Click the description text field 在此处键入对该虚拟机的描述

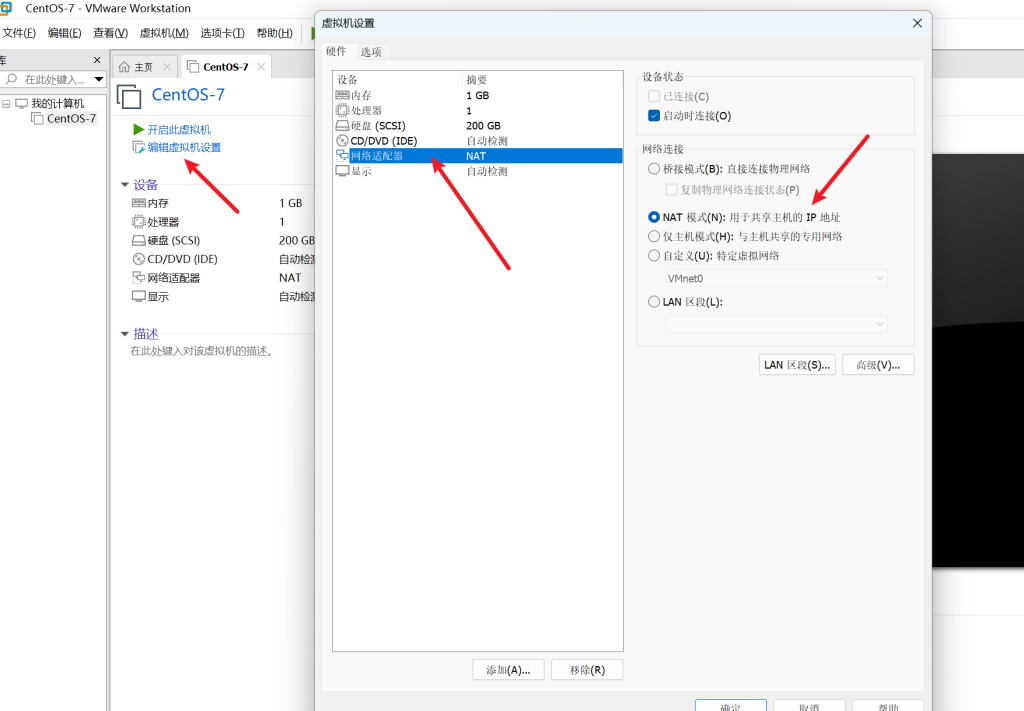(202, 351)
